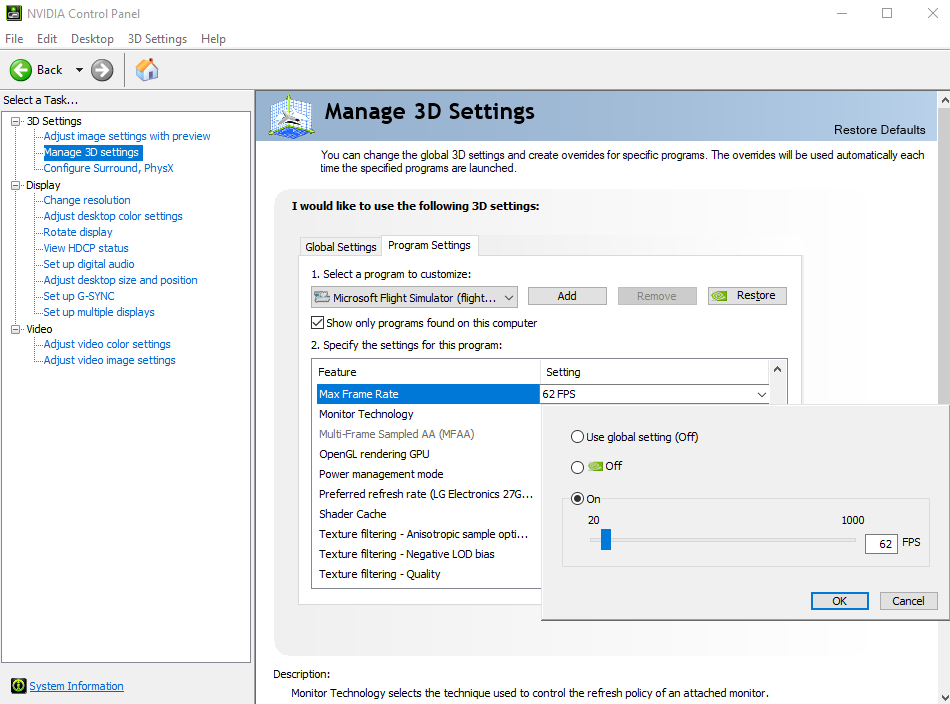Open the System Information link
950x704 pixels.
pyautogui.click(x=76, y=686)
